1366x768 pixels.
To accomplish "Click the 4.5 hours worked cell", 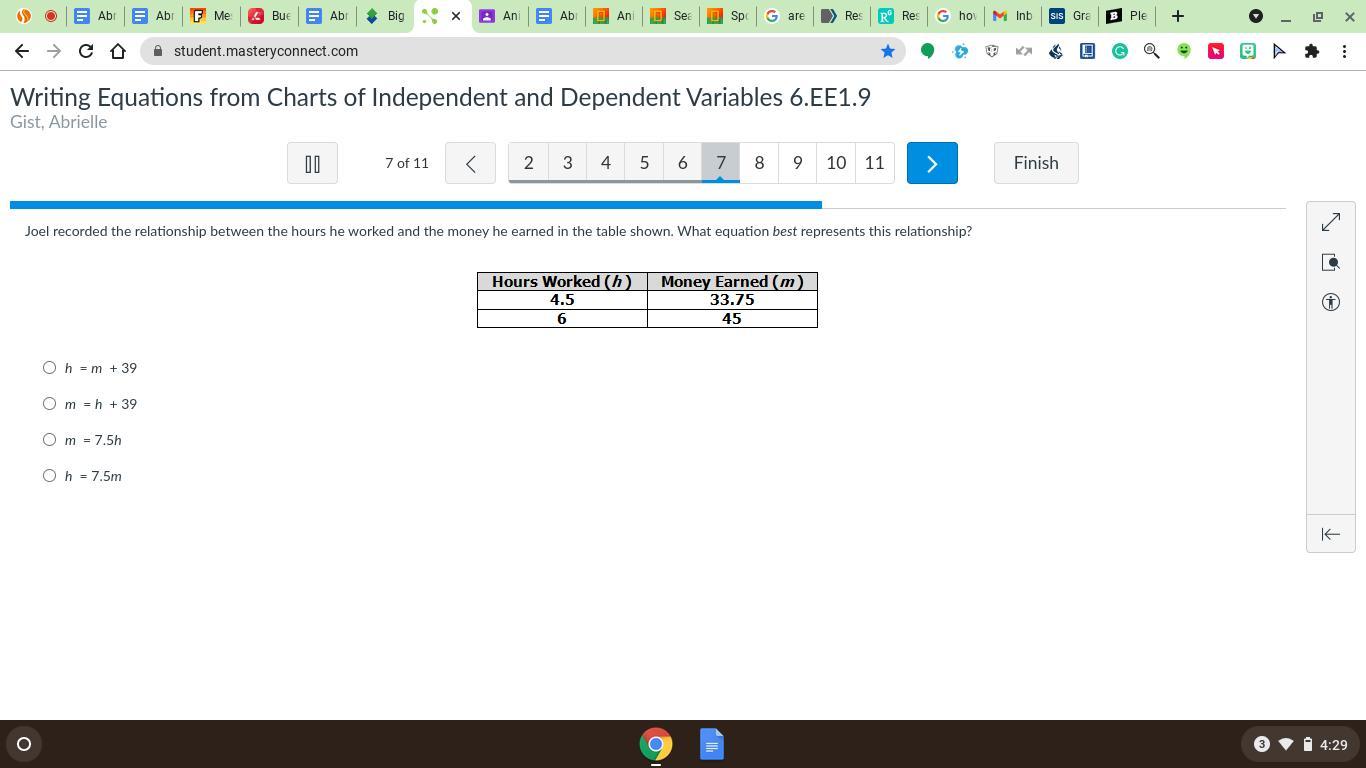I will (562, 300).
